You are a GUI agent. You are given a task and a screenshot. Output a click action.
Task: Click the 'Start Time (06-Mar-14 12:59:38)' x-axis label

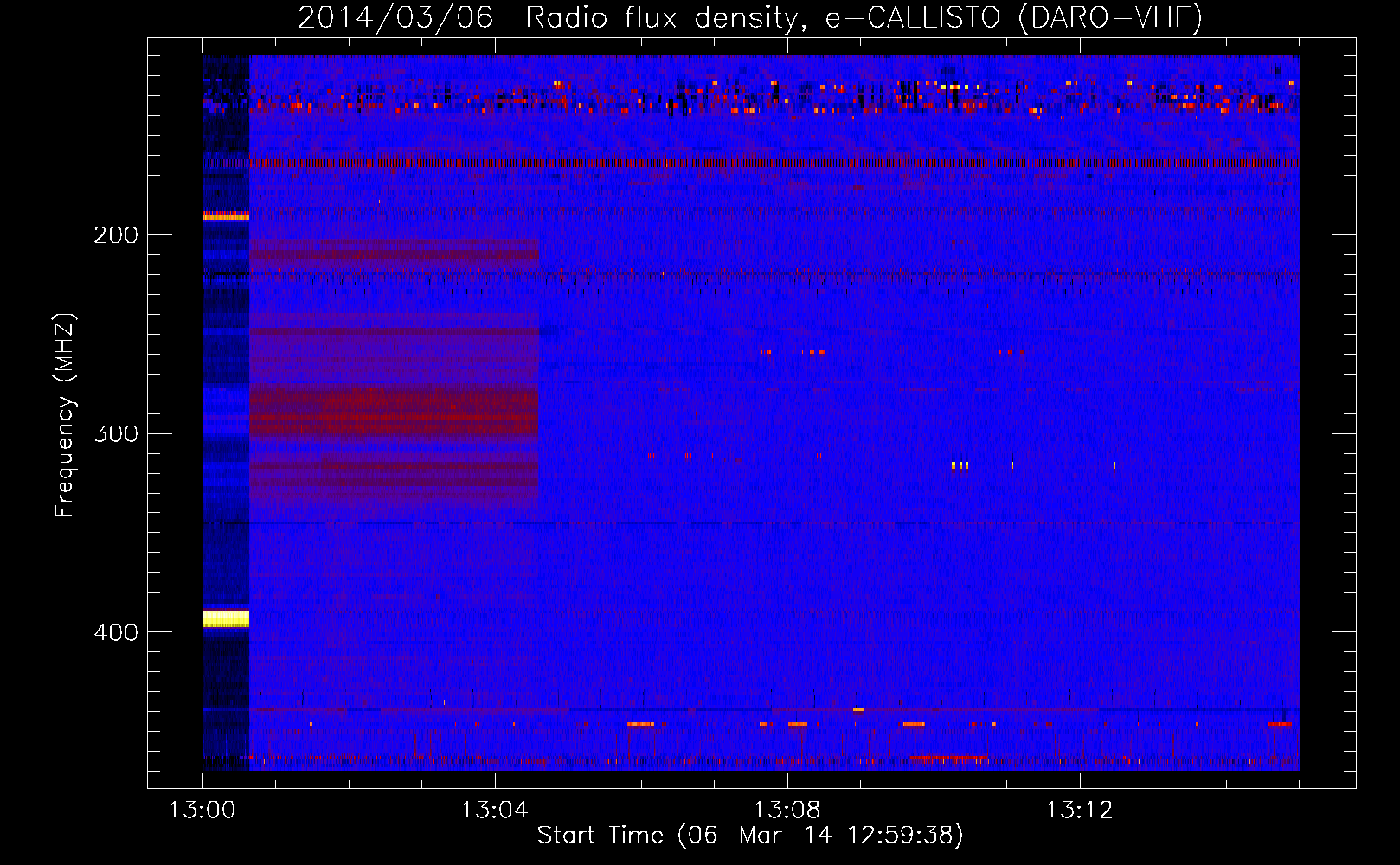(750, 835)
